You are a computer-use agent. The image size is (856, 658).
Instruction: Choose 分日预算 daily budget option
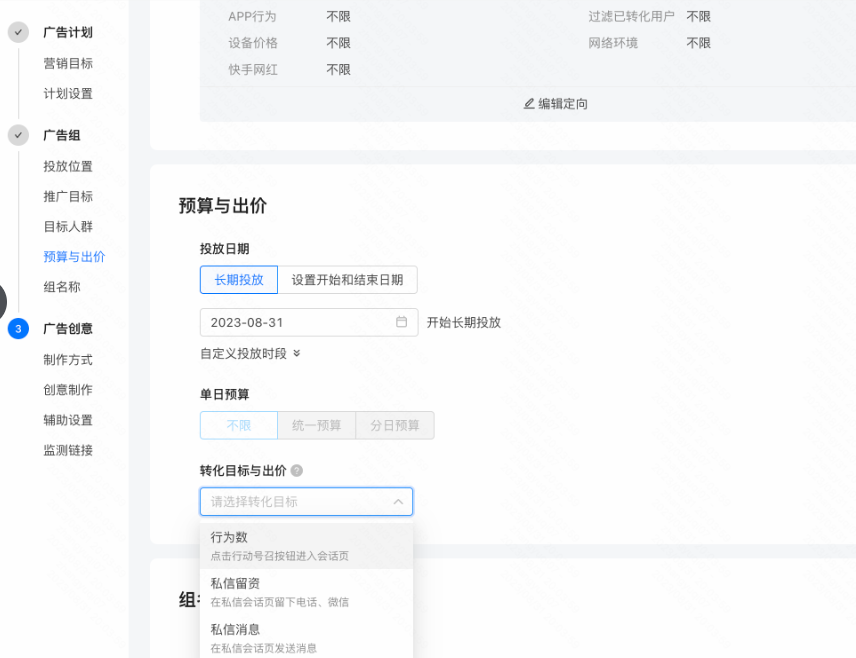[x=395, y=425]
